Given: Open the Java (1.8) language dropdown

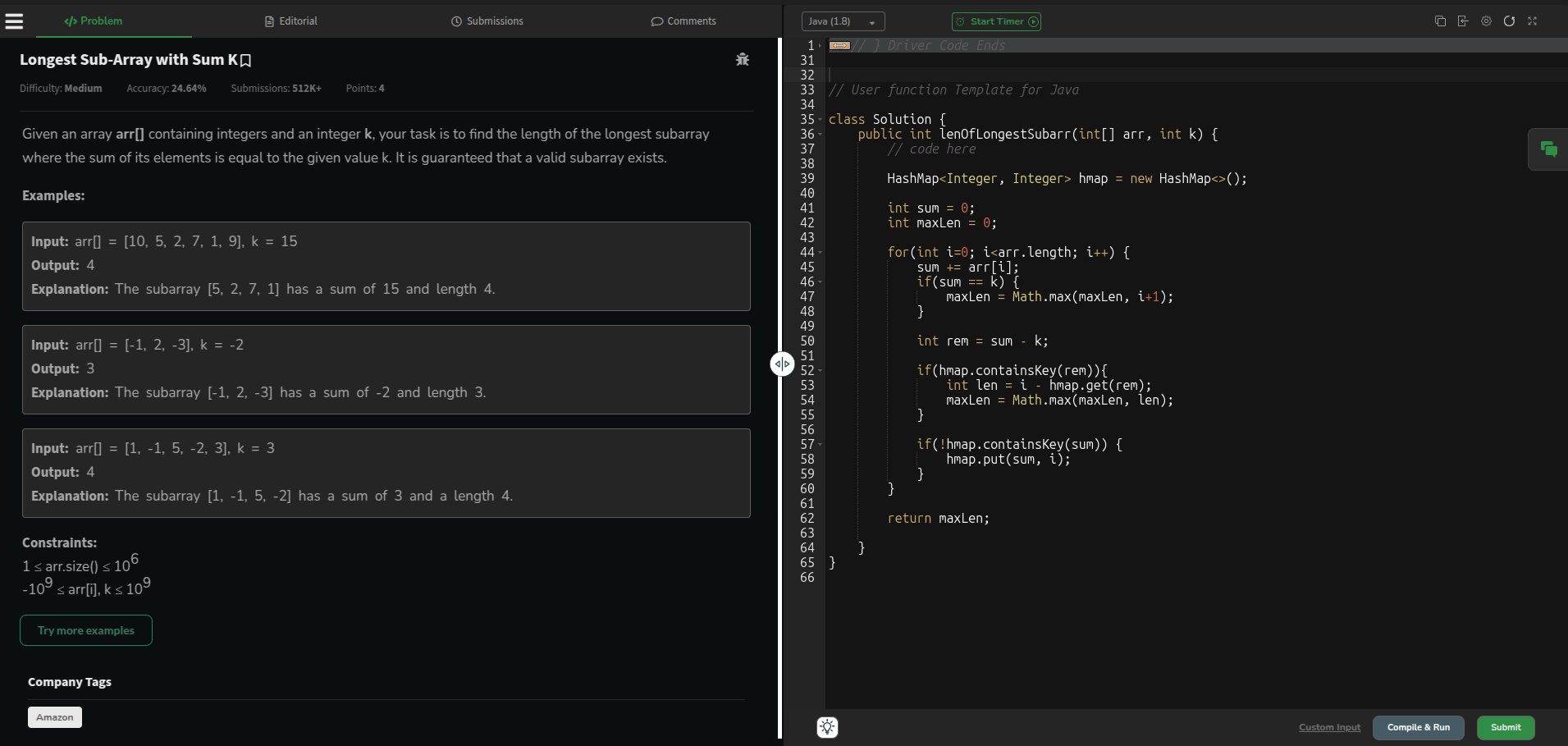Looking at the screenshot, I should [843, 21].
